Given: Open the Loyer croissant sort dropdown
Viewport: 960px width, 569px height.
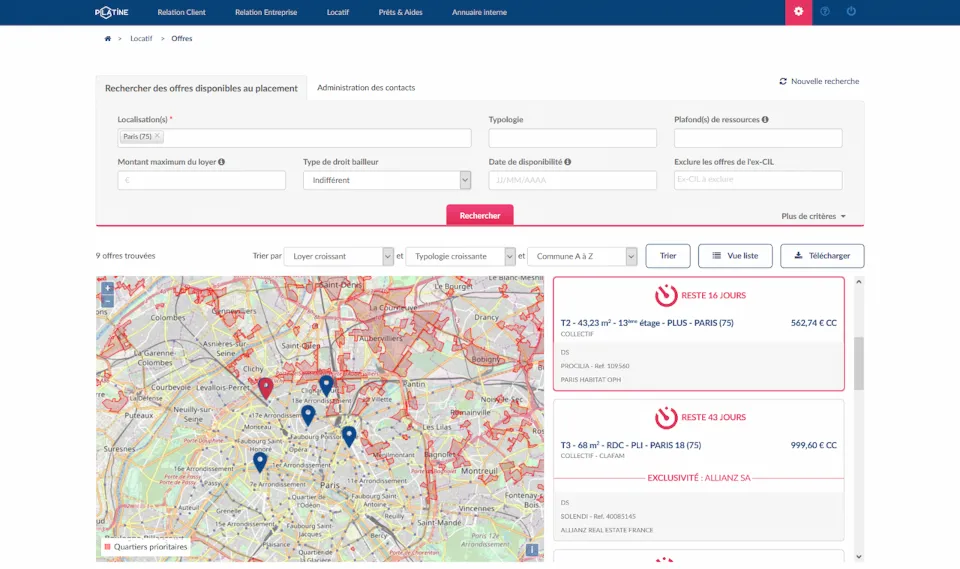Looking at the screenshot, I should 339,256.
